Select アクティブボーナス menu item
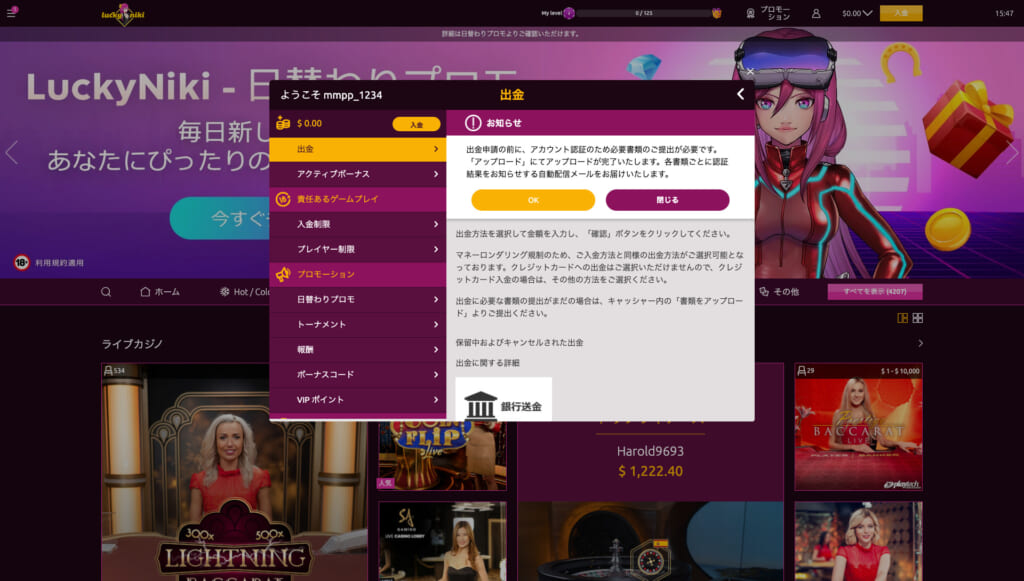1024x581 pixels. 358,174
